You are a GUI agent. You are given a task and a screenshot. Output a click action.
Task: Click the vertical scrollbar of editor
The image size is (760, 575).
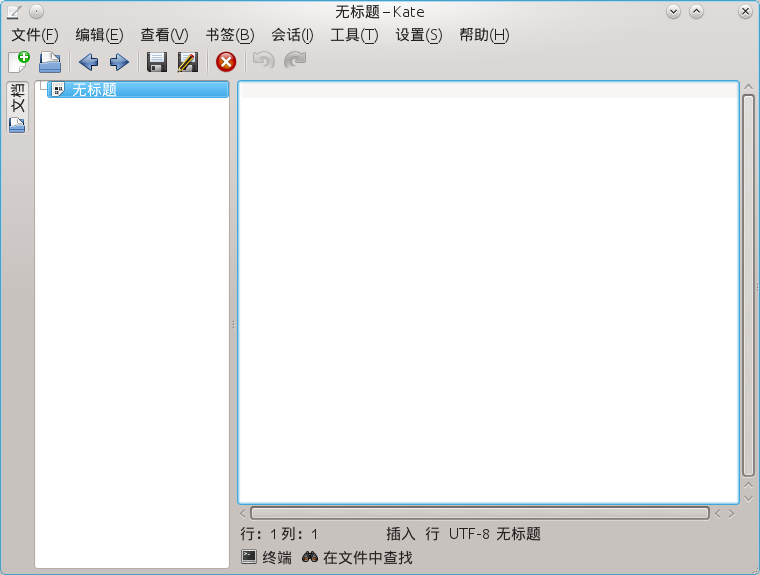[x=748, y=286]
